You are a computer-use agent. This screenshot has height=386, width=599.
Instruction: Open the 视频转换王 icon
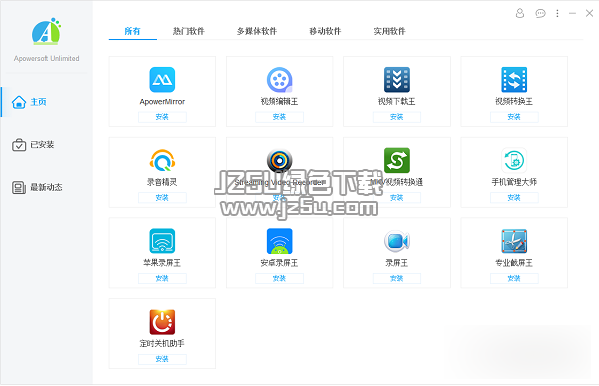[x=514, y=79]
